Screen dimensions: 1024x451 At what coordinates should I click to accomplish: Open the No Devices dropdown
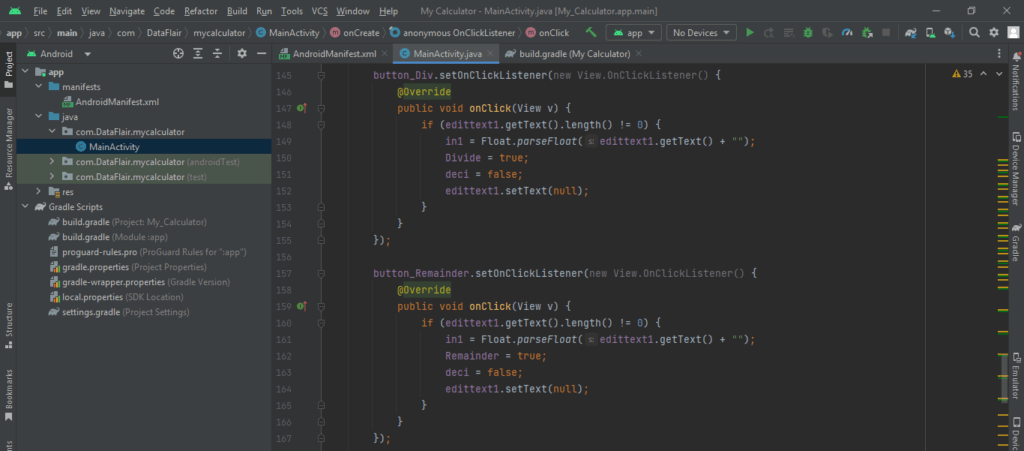701,33
